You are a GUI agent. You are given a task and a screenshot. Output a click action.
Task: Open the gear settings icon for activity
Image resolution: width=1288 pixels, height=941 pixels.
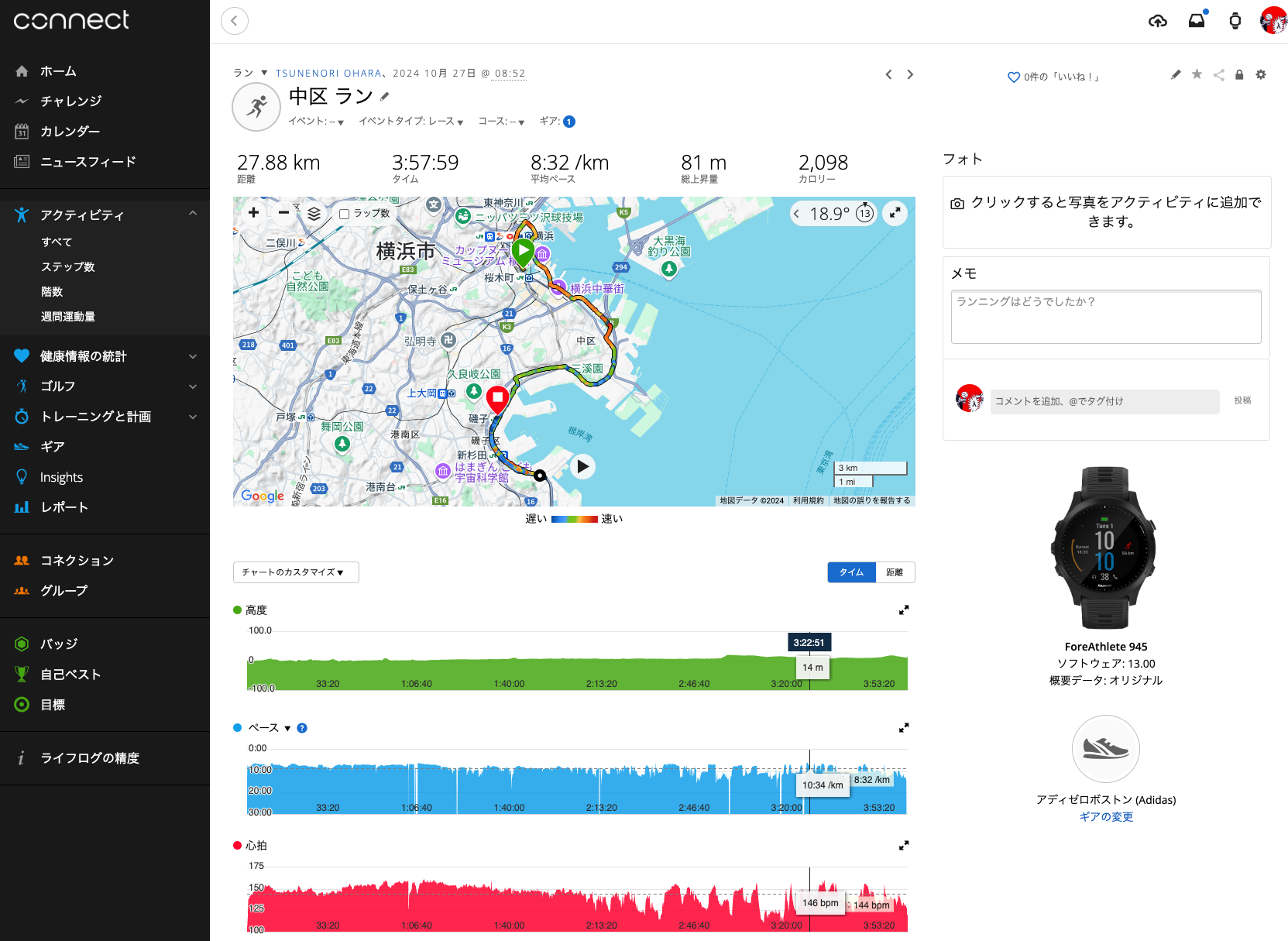(1261, 74)
